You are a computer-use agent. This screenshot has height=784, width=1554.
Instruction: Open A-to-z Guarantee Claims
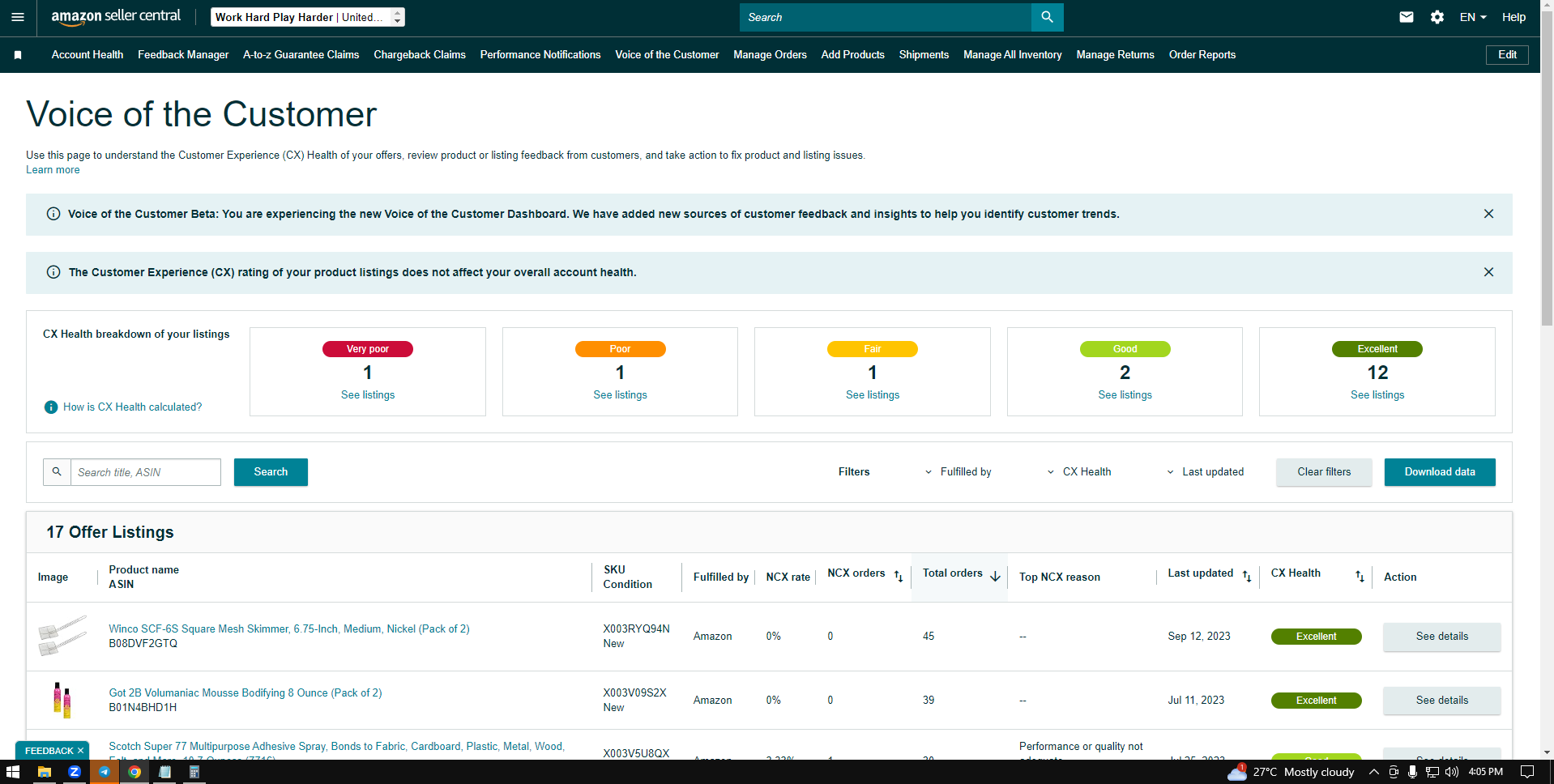coord(301,55)
